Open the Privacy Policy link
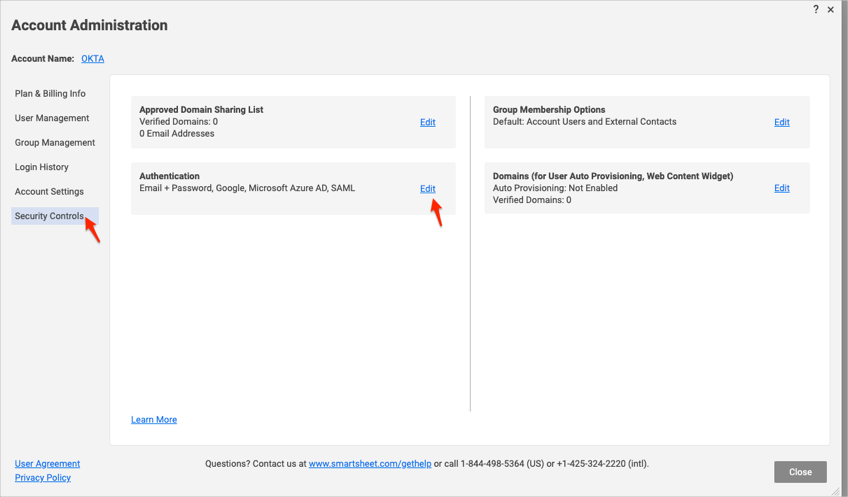The height and width of the screenshot is (497, 848). [43, 478]
